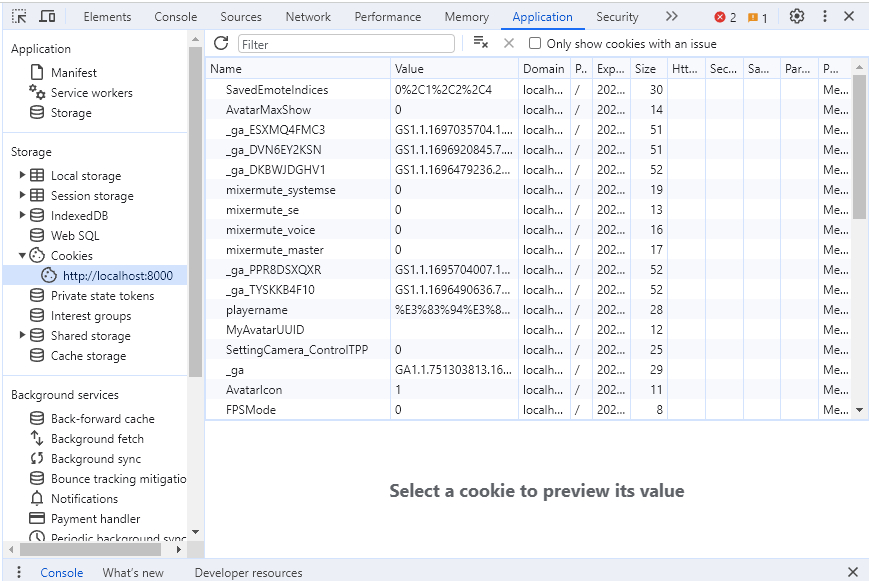869x581 pixels.
Task: Open the DevTools three-dot customize menu
Action: point(824,17)
